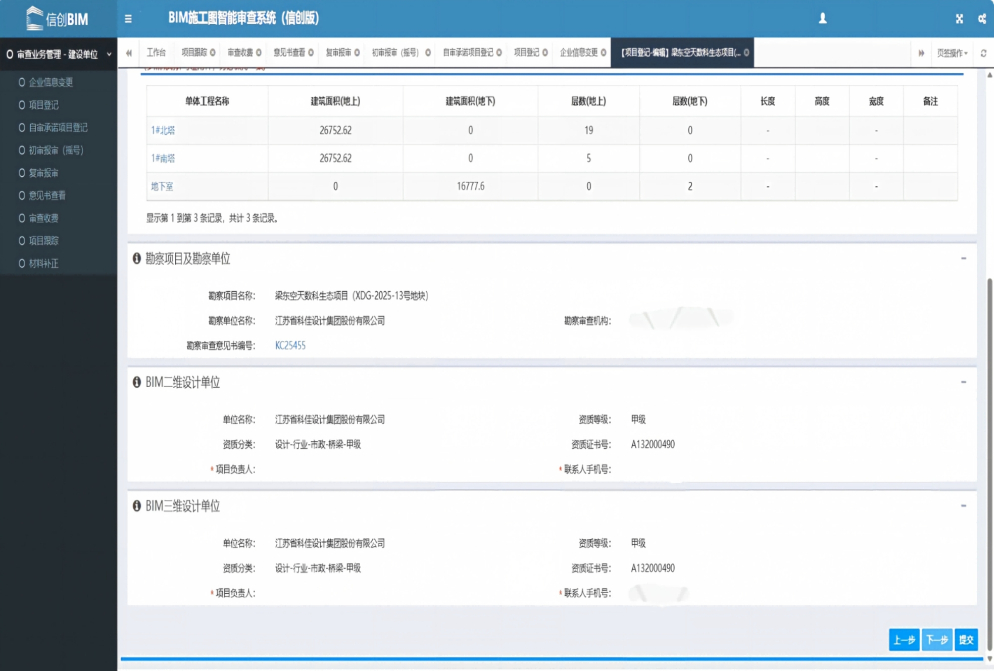Close the active 项目登记-编辑 tab

click(x=746, y=52)
